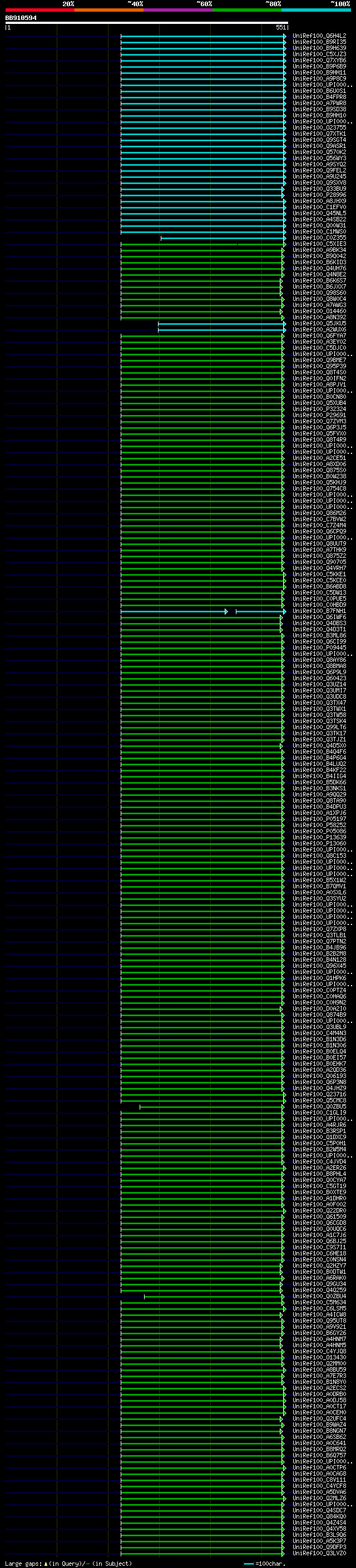Click hit label UniRef100_Q2HZY7

(319, 1265)
